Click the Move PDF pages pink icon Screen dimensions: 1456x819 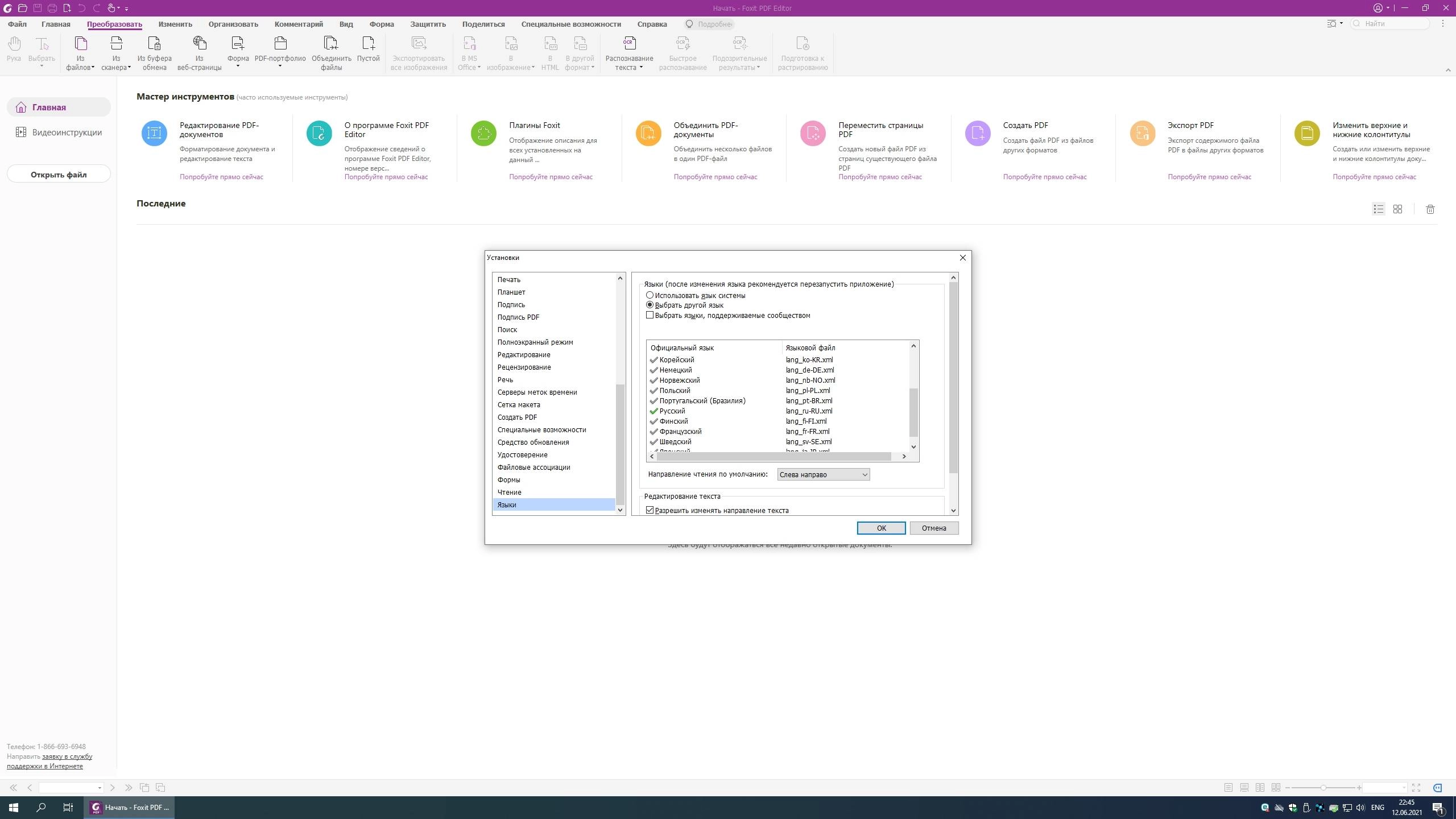click(813, 133)
